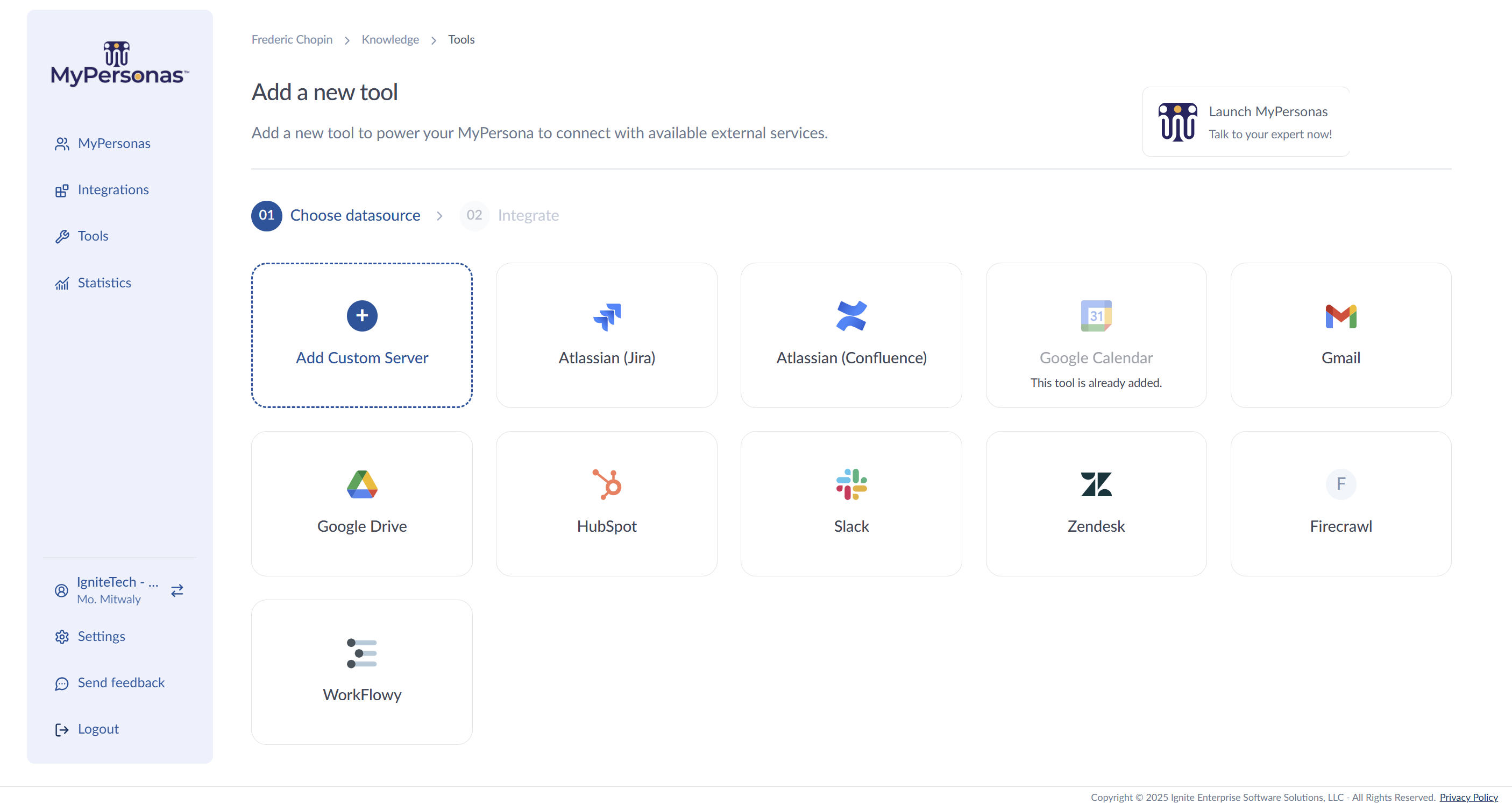The height and width of the screenshot is (803, 1512).
Task: Click Launch MyPersonas text in the card
Action: point(1268,111)
